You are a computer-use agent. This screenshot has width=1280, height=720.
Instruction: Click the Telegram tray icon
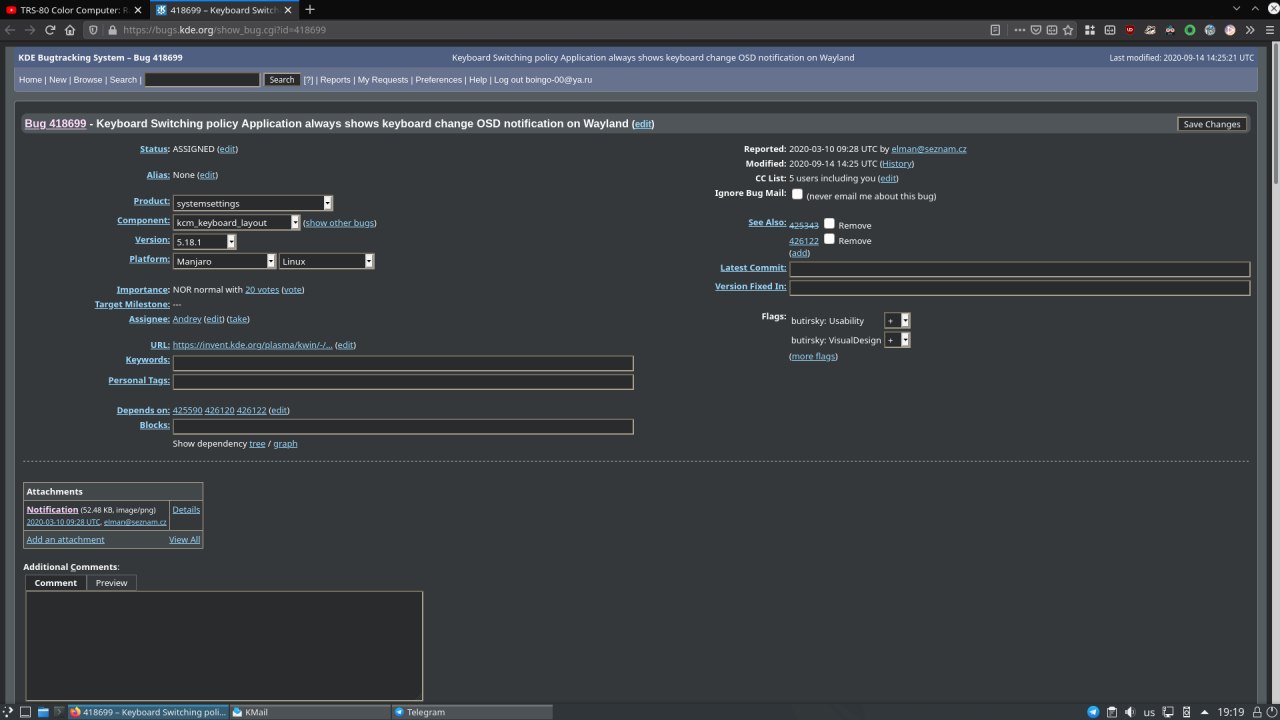click(1093, 712)
